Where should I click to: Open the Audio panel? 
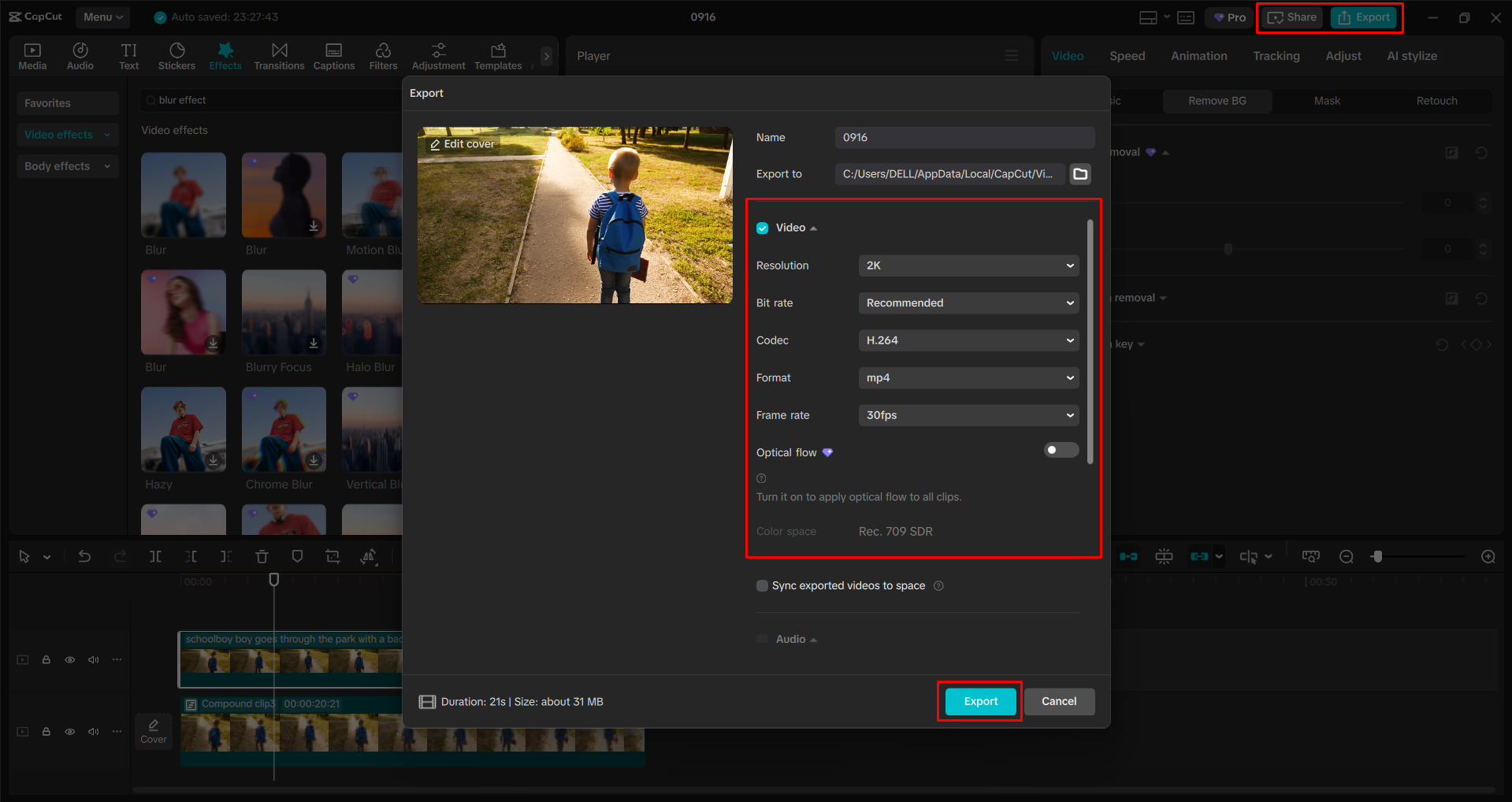[80, 55]
